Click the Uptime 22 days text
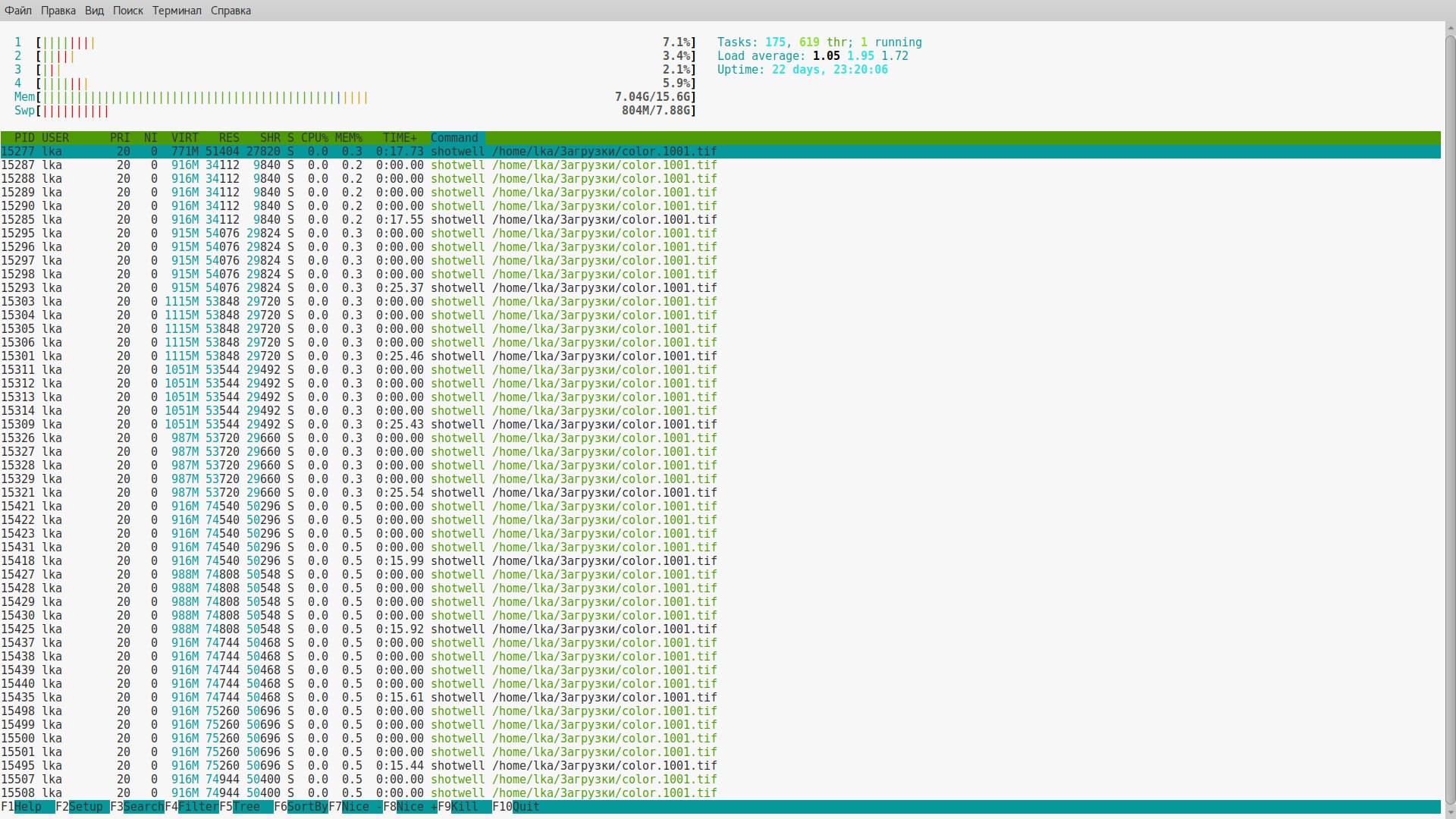 [x=802, y=70]
